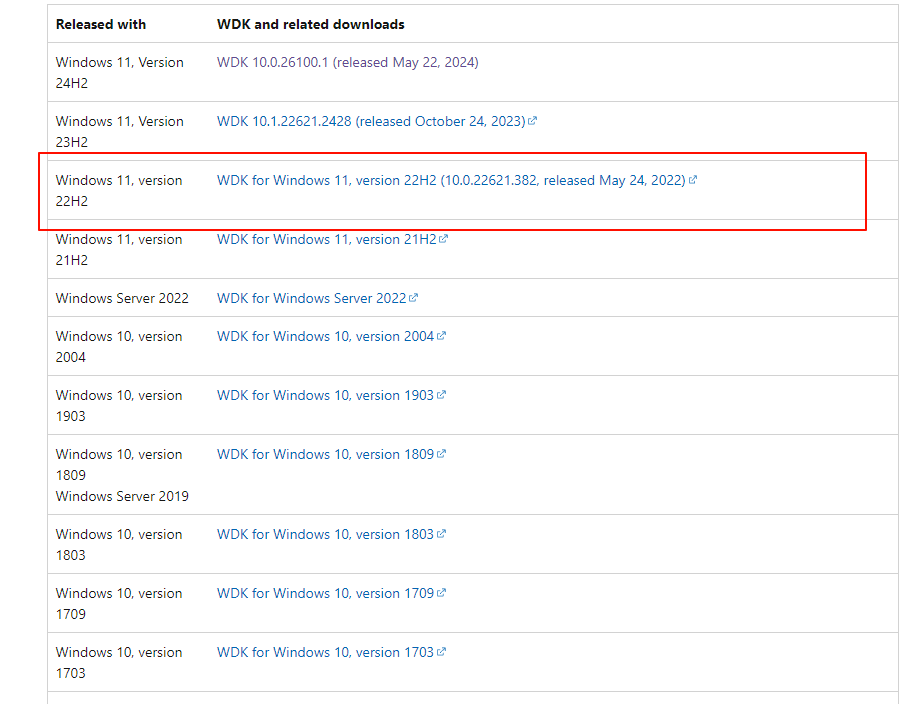Click external link icon beside the 22H2 WDK link
Viewport: 903px width, 704px height.
click(693, 180)
